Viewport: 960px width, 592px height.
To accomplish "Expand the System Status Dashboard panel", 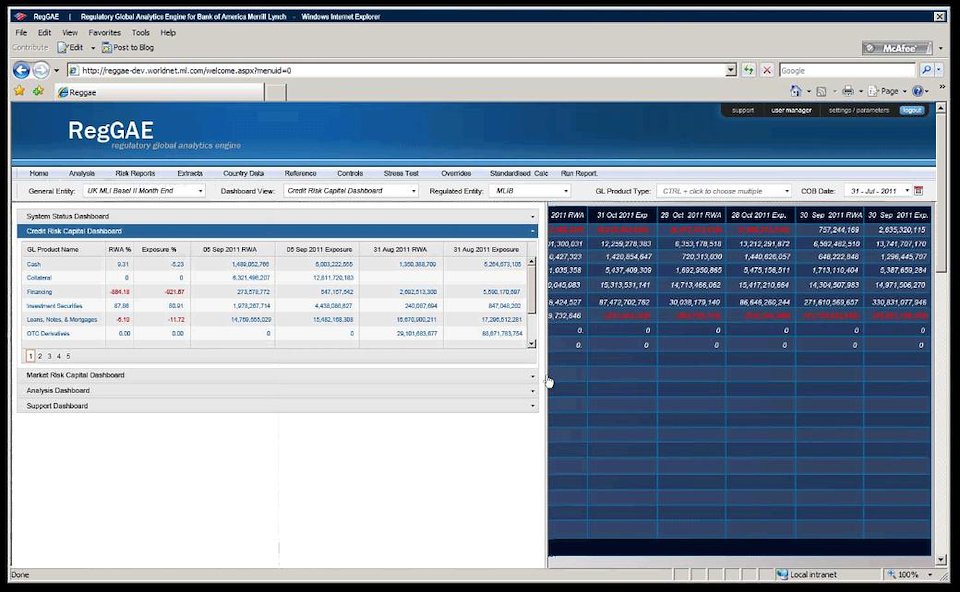I will pyautogui.click(x=277, y=216).
